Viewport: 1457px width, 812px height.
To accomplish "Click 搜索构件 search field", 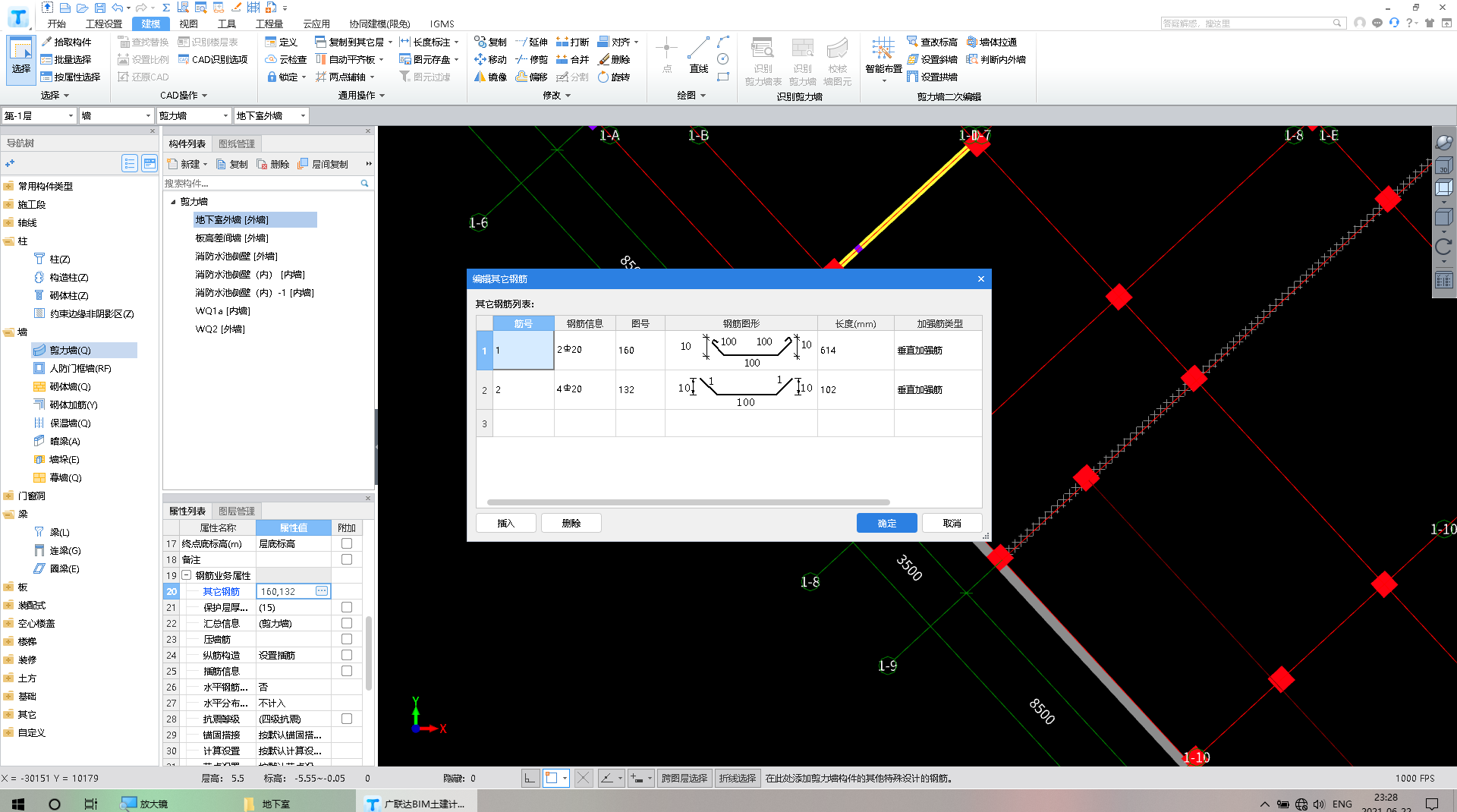I will [260, 183].
